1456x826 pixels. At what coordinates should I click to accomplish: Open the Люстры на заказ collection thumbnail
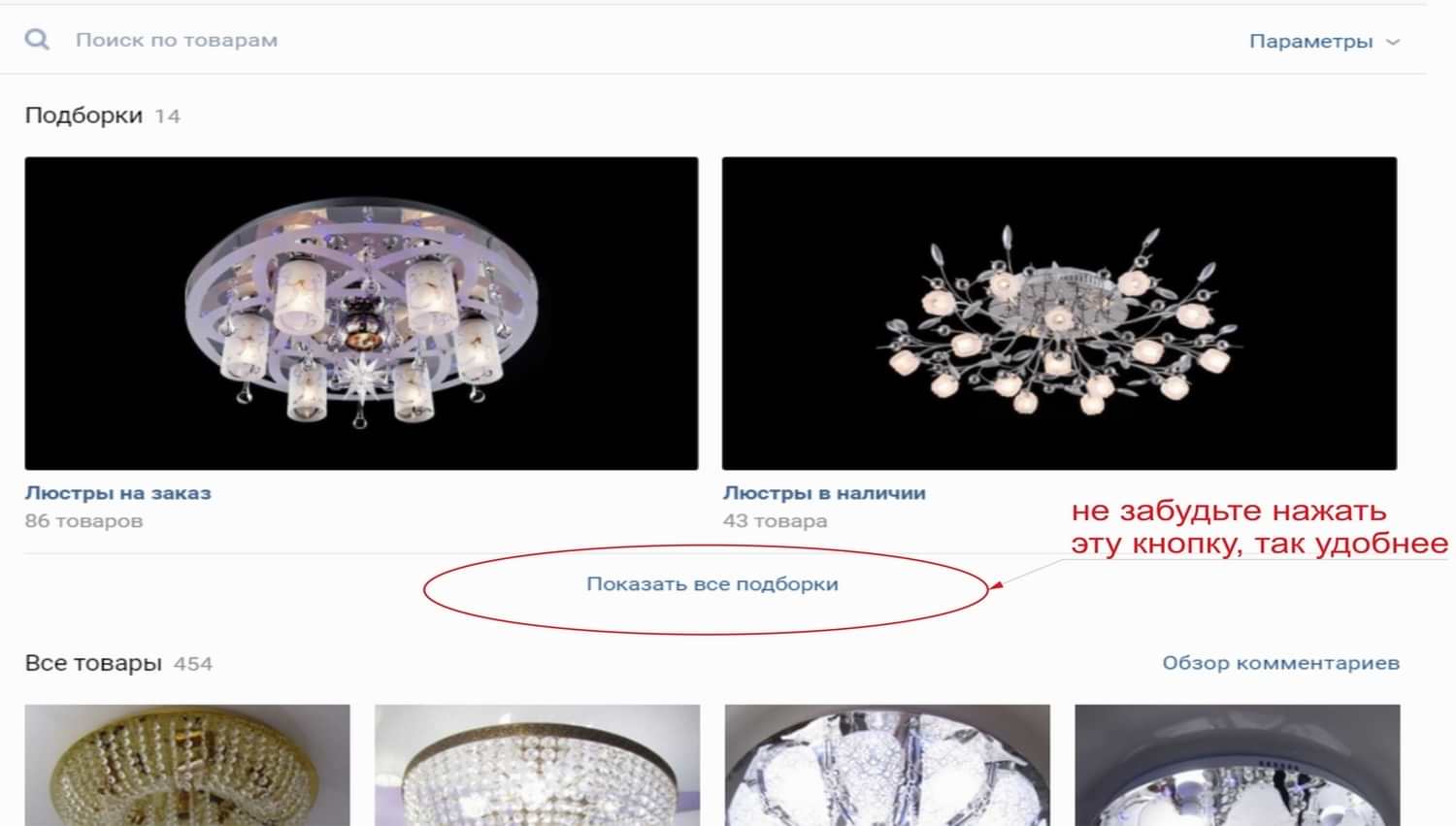point(361,314)
